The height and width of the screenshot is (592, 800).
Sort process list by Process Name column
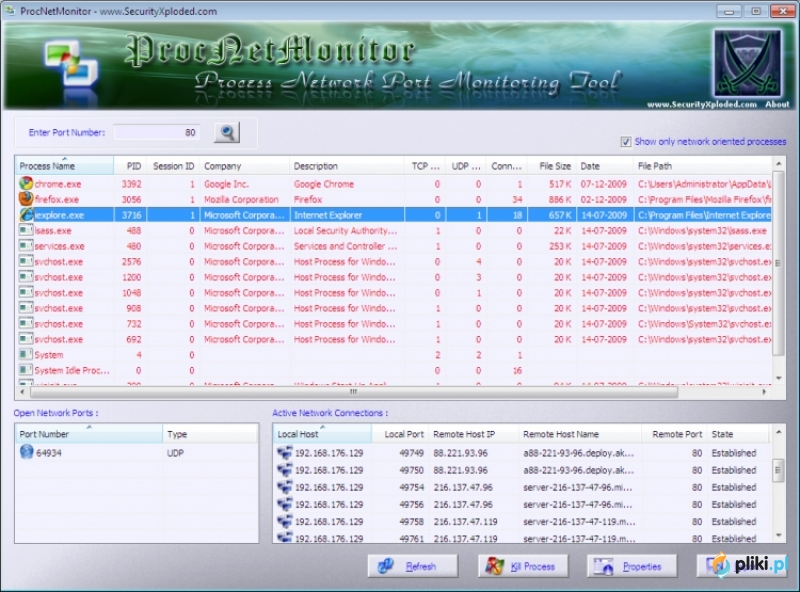[64, 166]
